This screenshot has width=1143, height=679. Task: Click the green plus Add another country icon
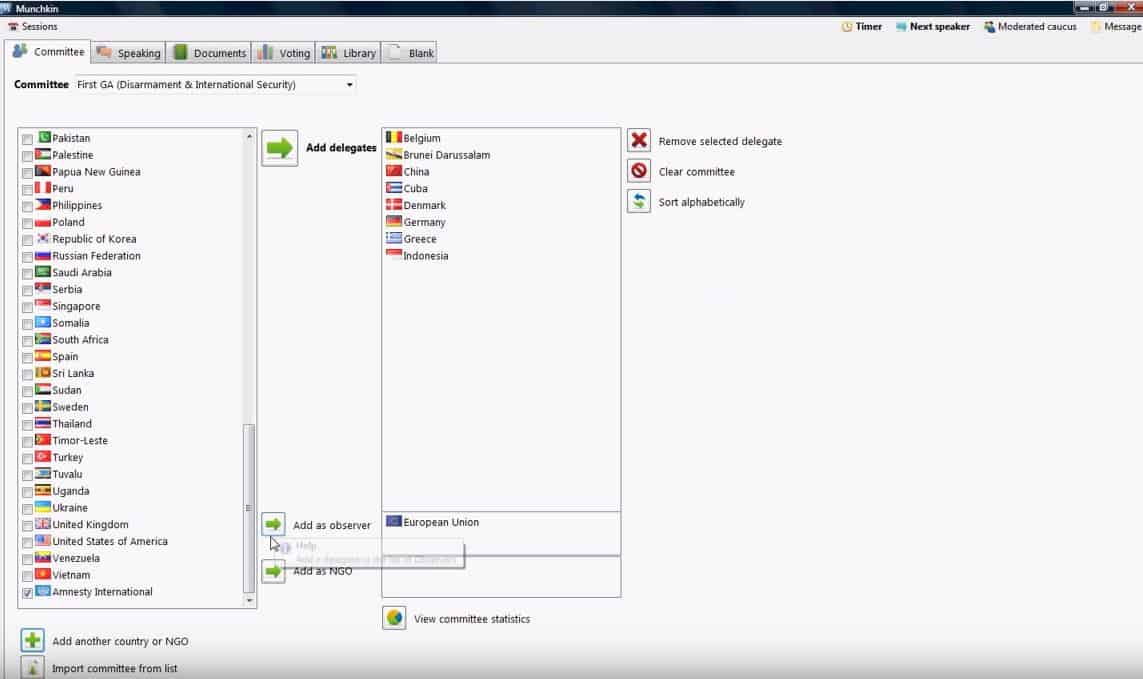[x=33, y=641]
